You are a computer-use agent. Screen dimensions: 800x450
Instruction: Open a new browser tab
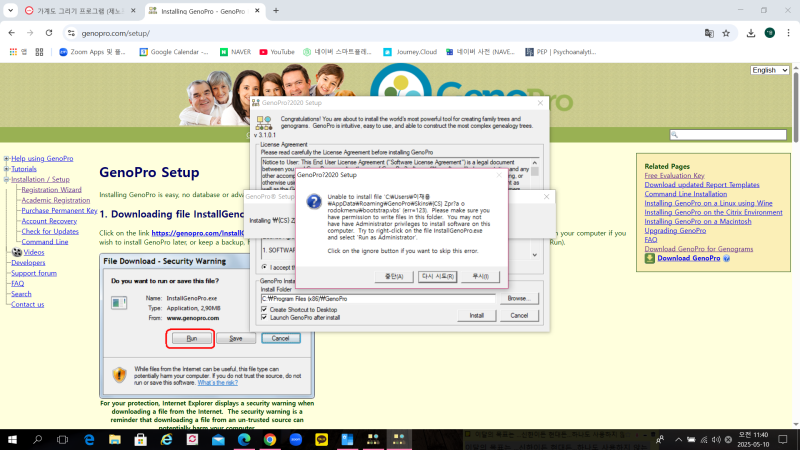(276, 10)
